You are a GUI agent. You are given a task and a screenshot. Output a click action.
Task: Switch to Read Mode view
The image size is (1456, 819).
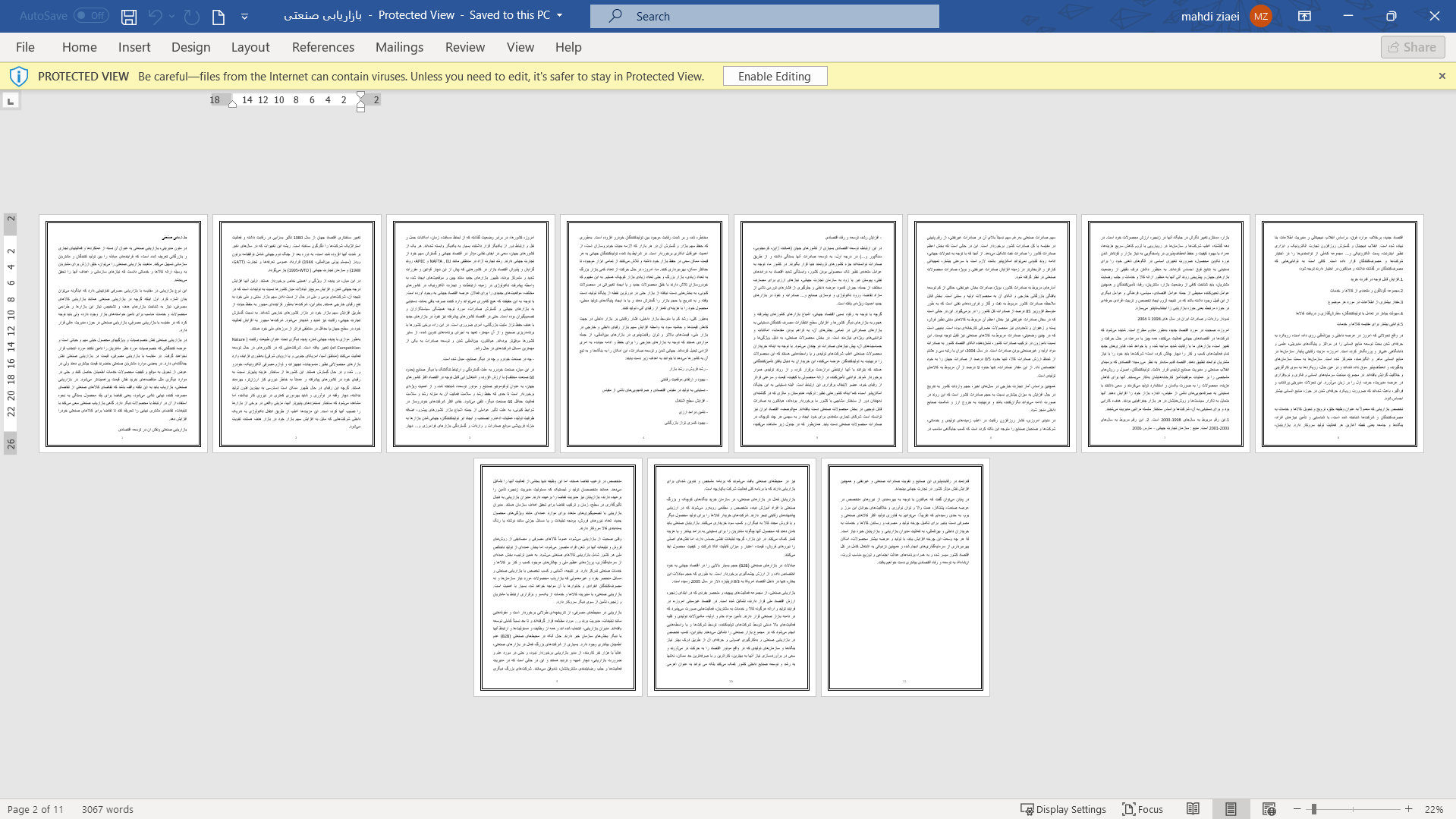(x=1193, y=809)
